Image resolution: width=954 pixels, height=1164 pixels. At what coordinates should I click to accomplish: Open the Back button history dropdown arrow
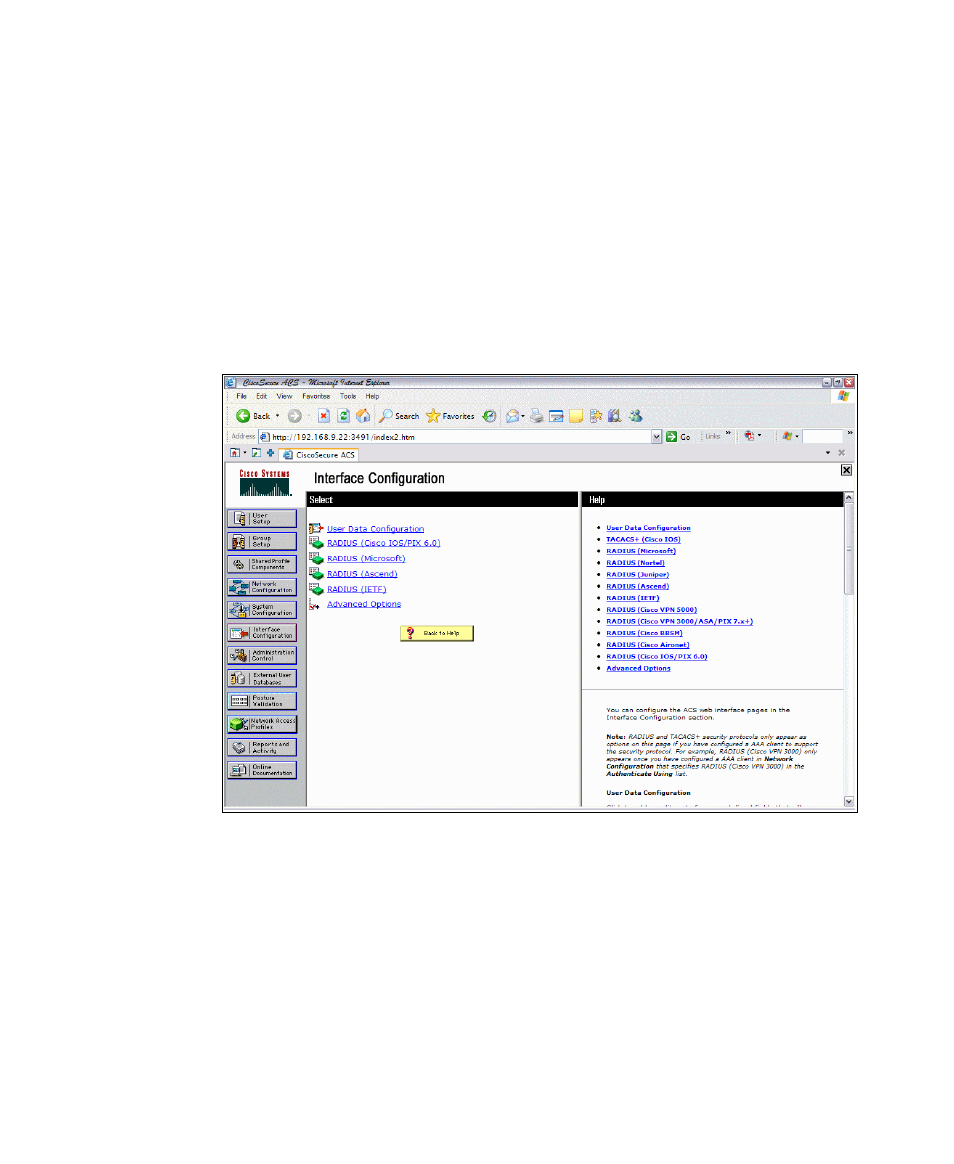tap(278, 416)
